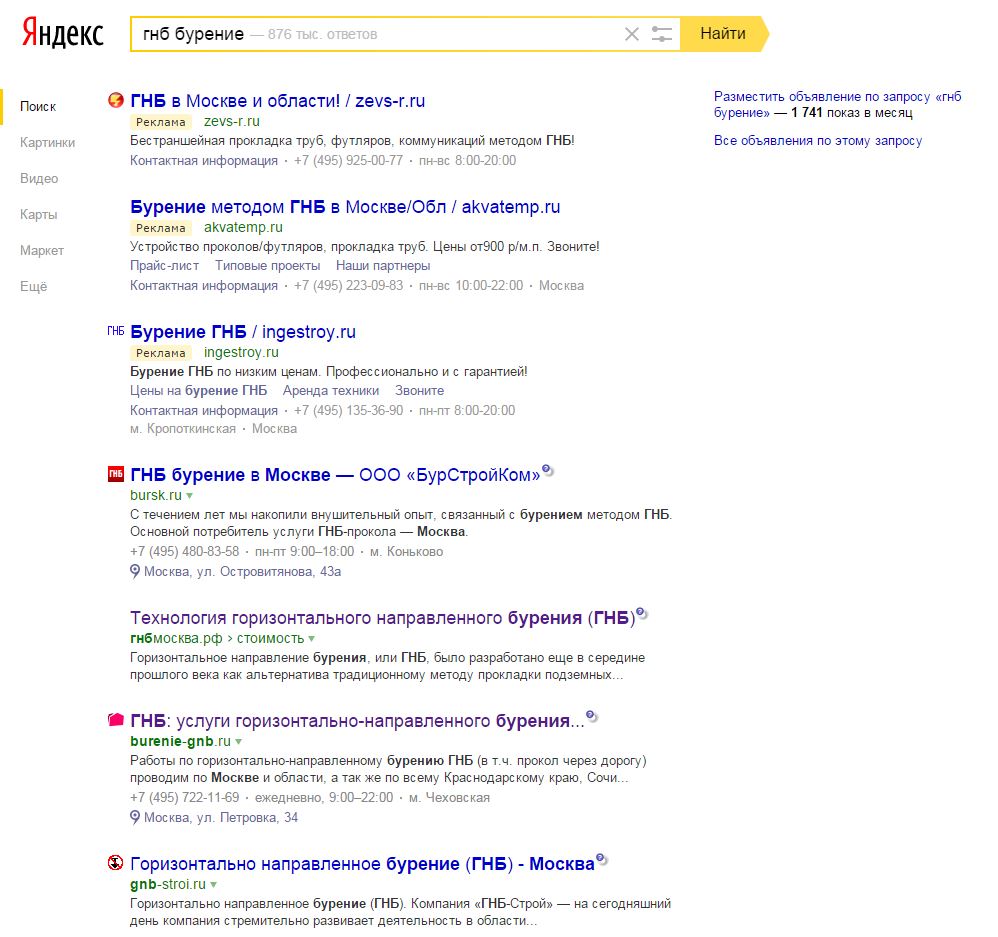Open Горизонтально направленное бурение (ГНБ) - Москва result
The height and width of the screenshot is (937, 998).
[x=362, y=864]
